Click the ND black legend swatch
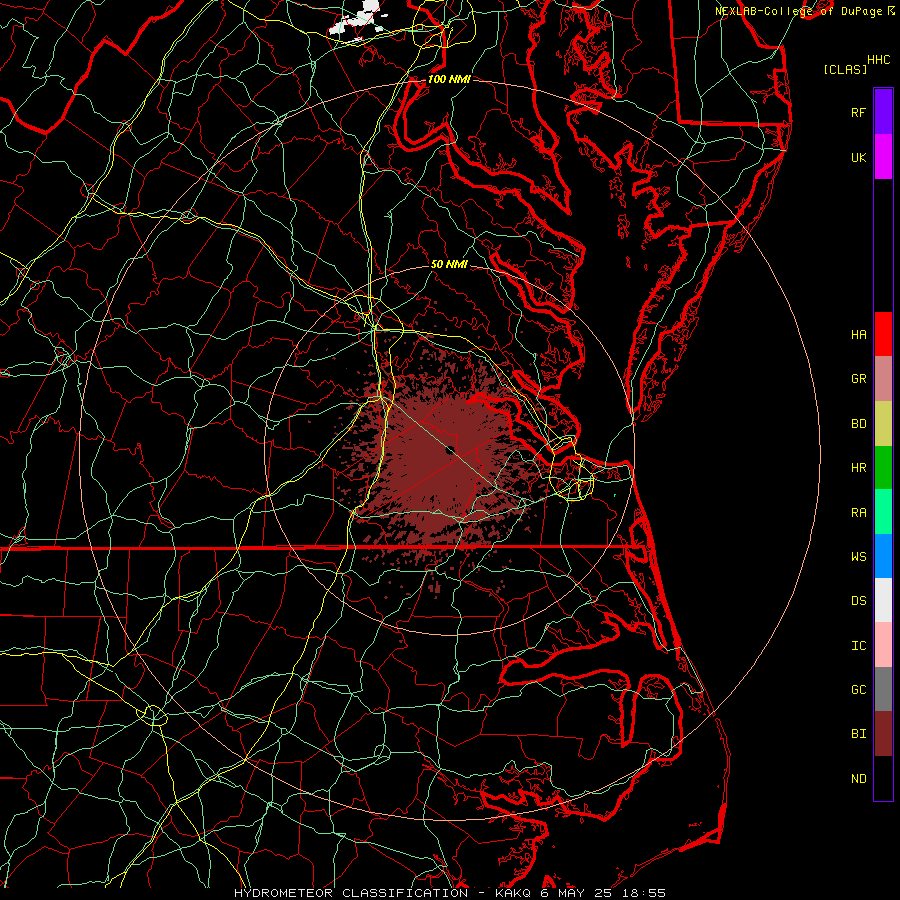Image resolution: width=900 pixels, height=900 pixels. (883, 778)
